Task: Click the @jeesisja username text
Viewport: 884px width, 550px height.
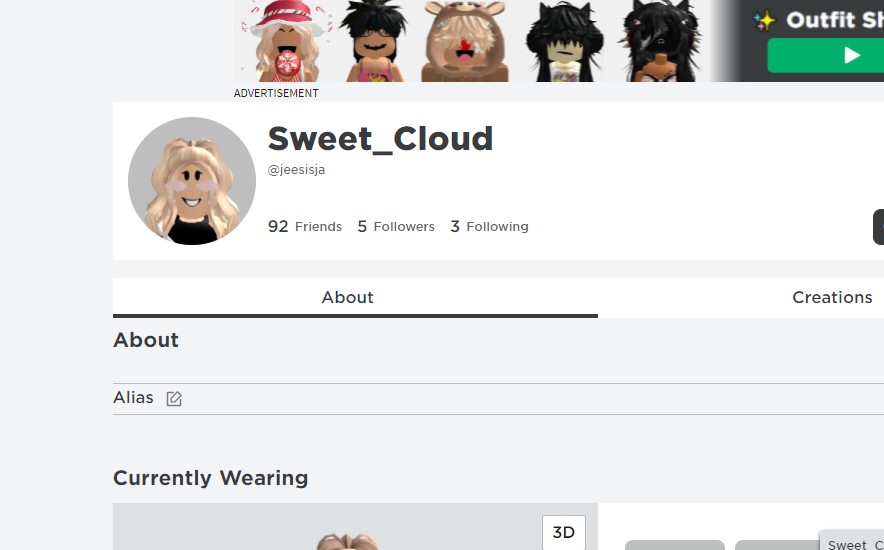Action: [x=296, y=170]
